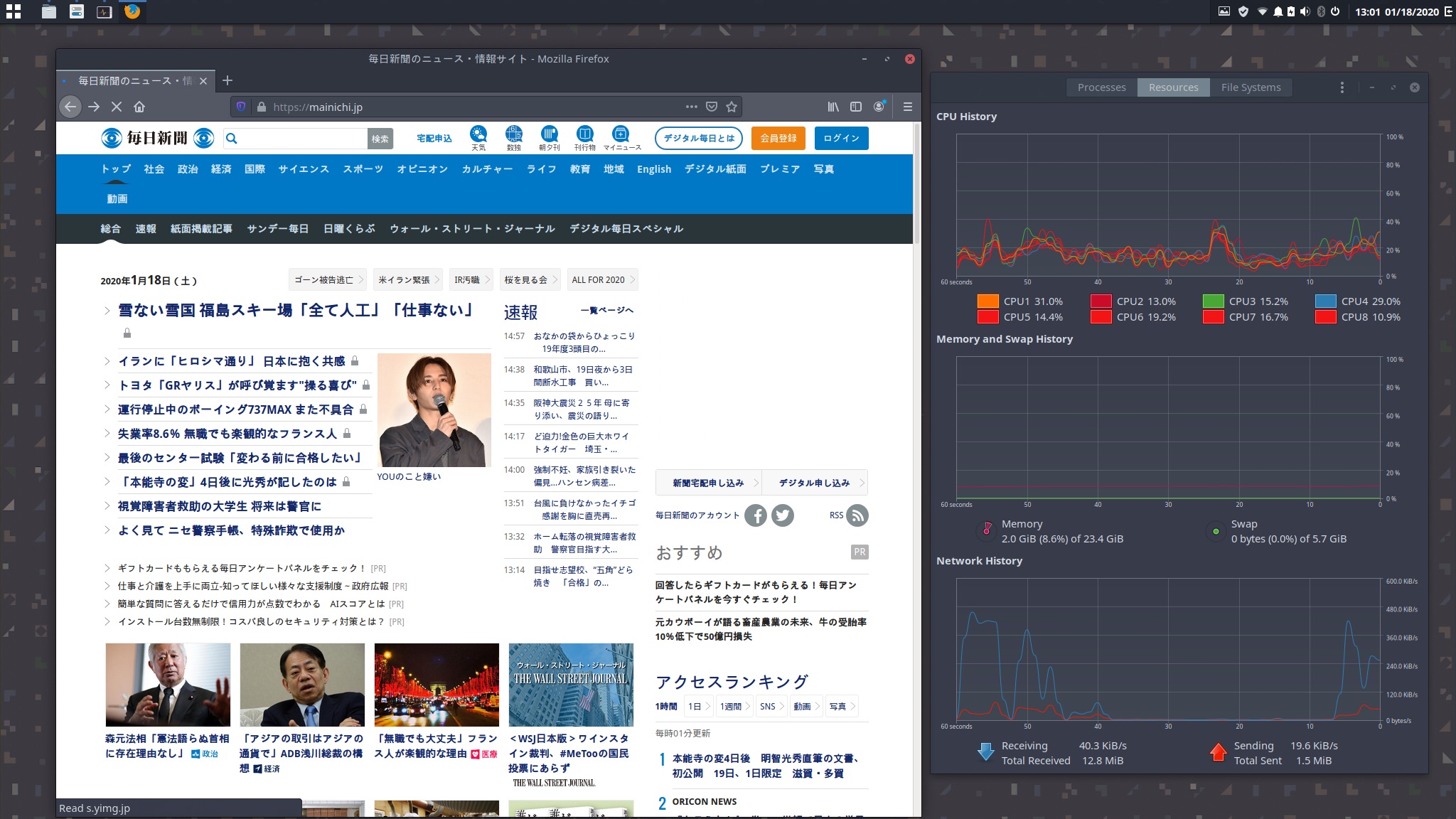Click the power icon in system tray
The image size is (1456, 819).
point(1335,11)
